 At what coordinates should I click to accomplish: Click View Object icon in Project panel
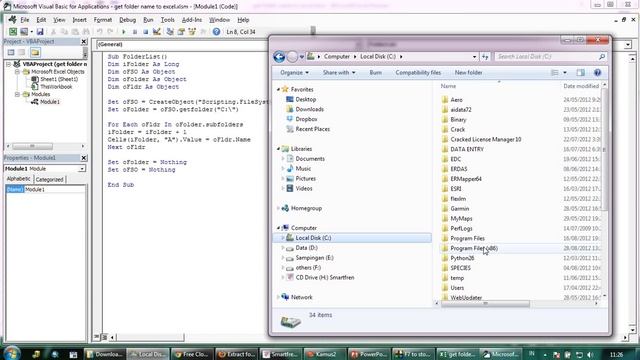22,52
